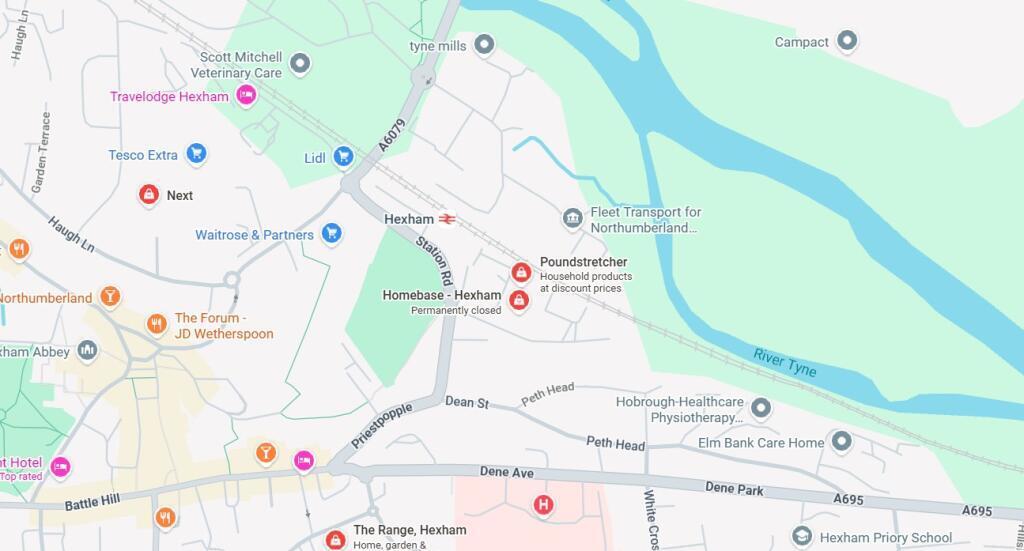This screenshot has width=1024, height=551.
Task: Click the Hexham railway station icon
Action: coord(447,219)
